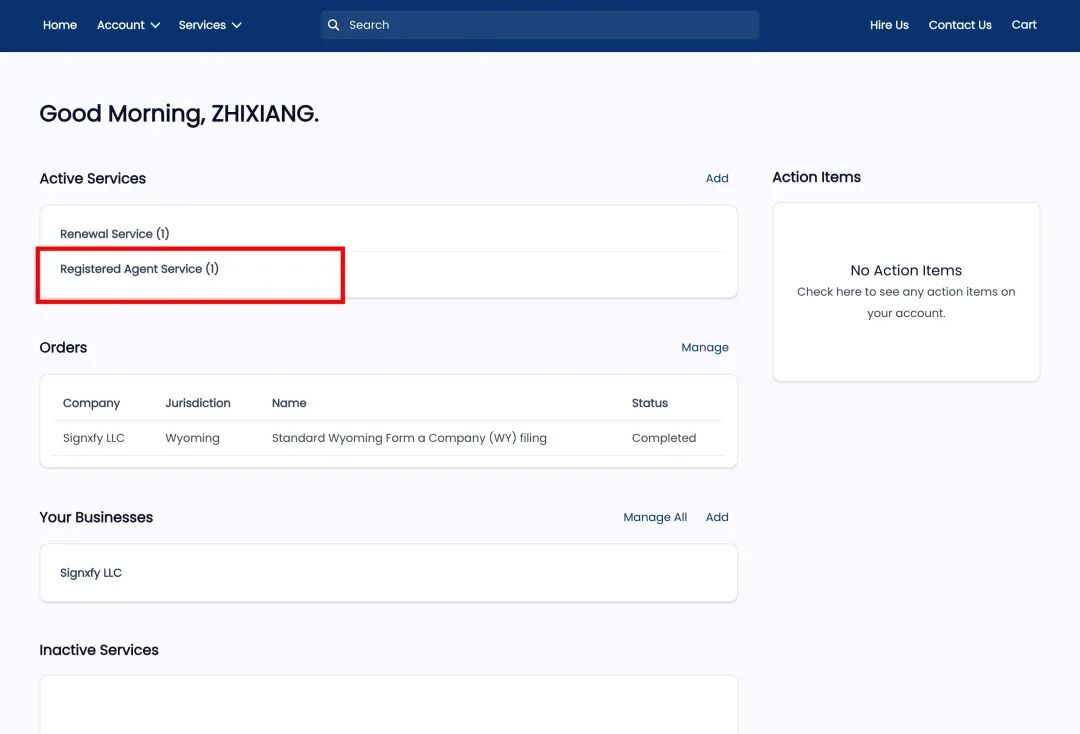Click Add next to Active Services
The image size is (1080, 734).
[717, 179]
